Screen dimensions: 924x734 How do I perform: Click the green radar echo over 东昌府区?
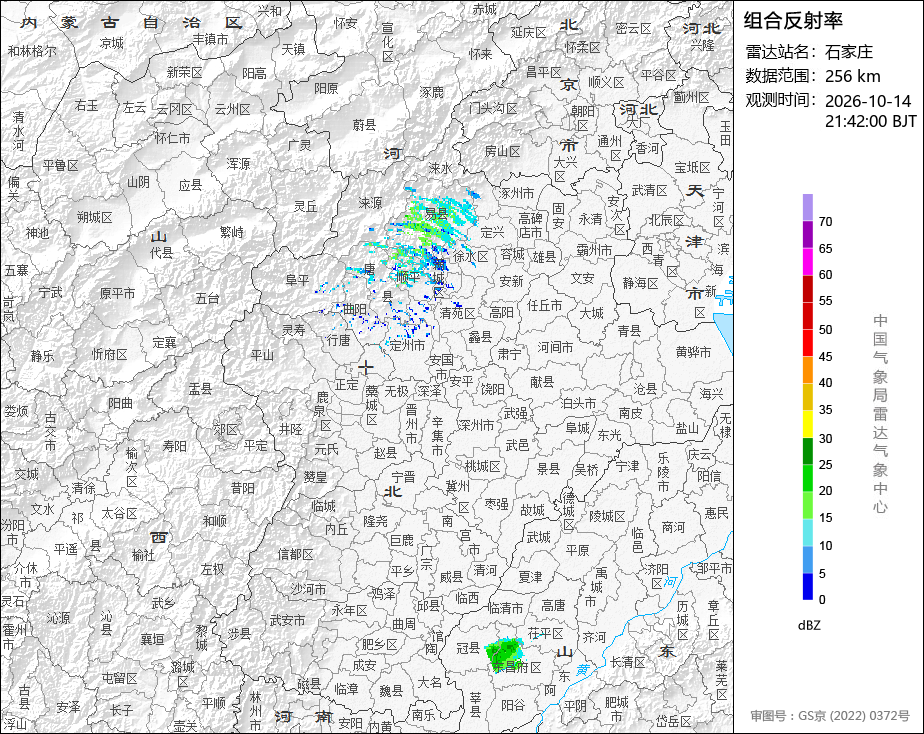coord(504,655)
